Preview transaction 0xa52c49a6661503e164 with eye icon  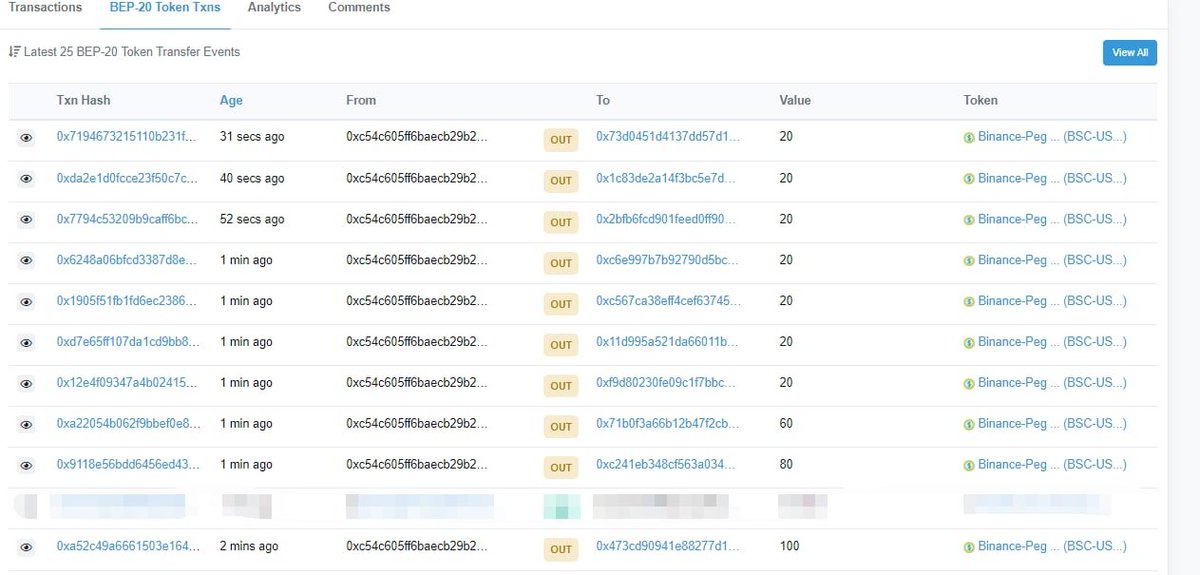[x=26, y=548]
